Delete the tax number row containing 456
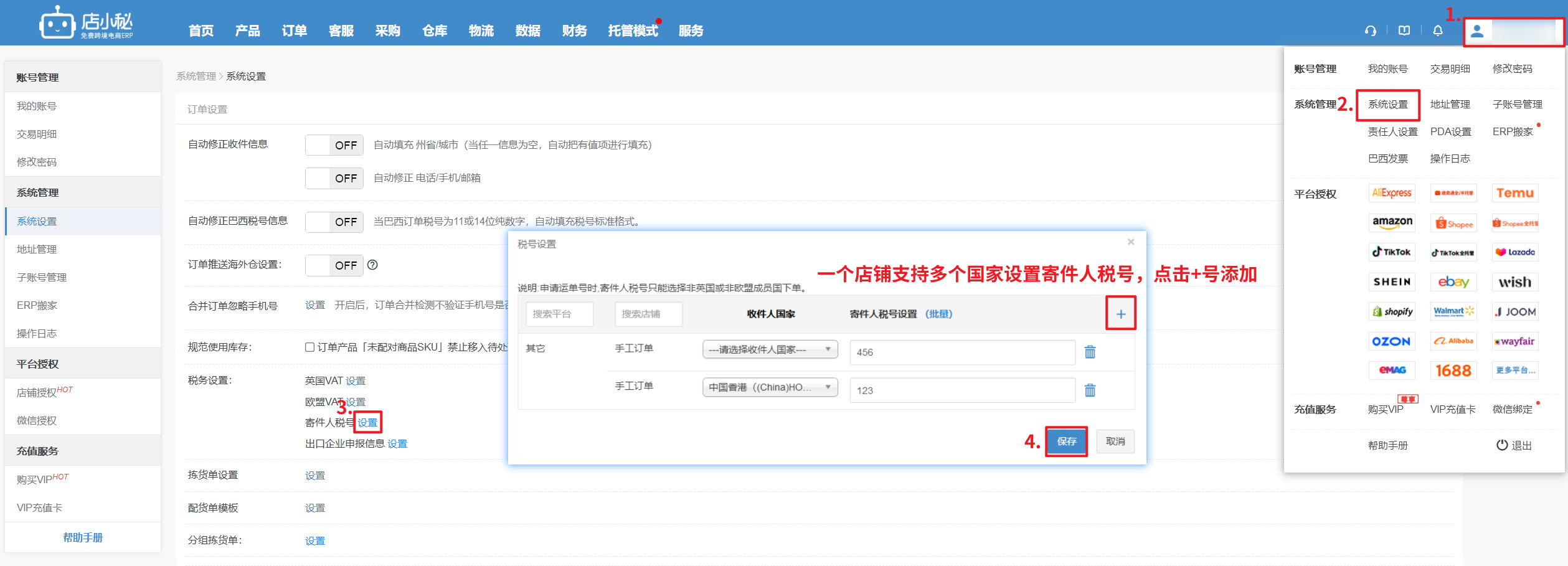1568x566 pixels. pos(1090,352)
